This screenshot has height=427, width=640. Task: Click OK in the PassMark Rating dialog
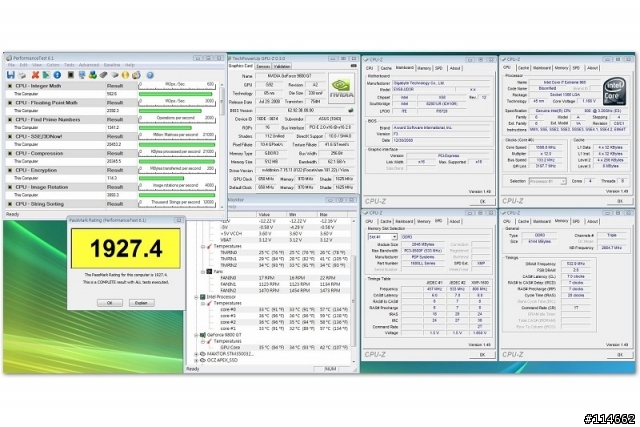[109, 303]
